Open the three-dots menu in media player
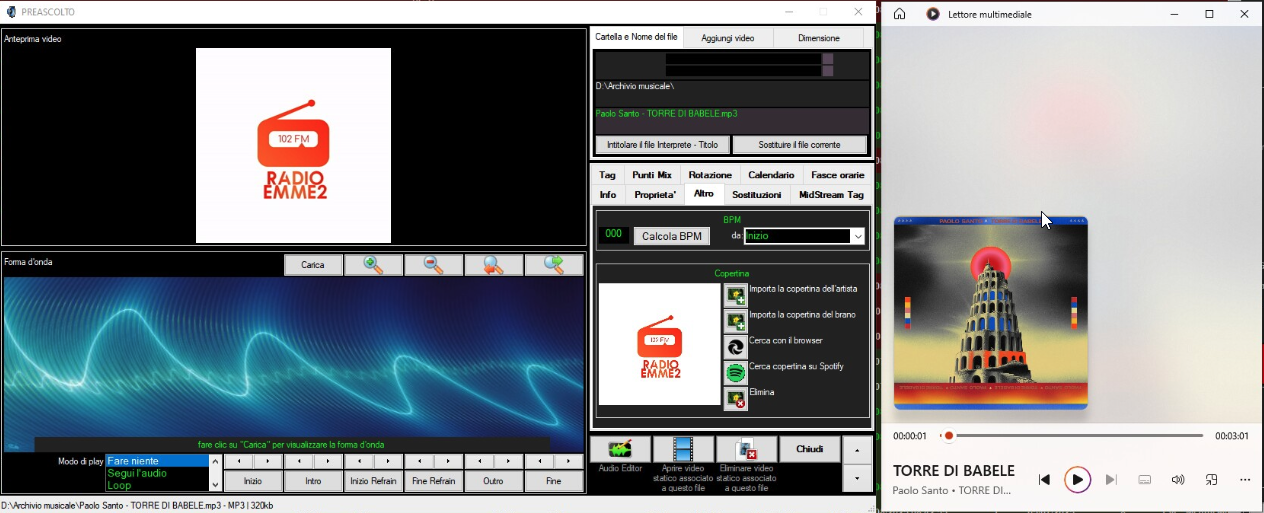 pos(1245,480)
